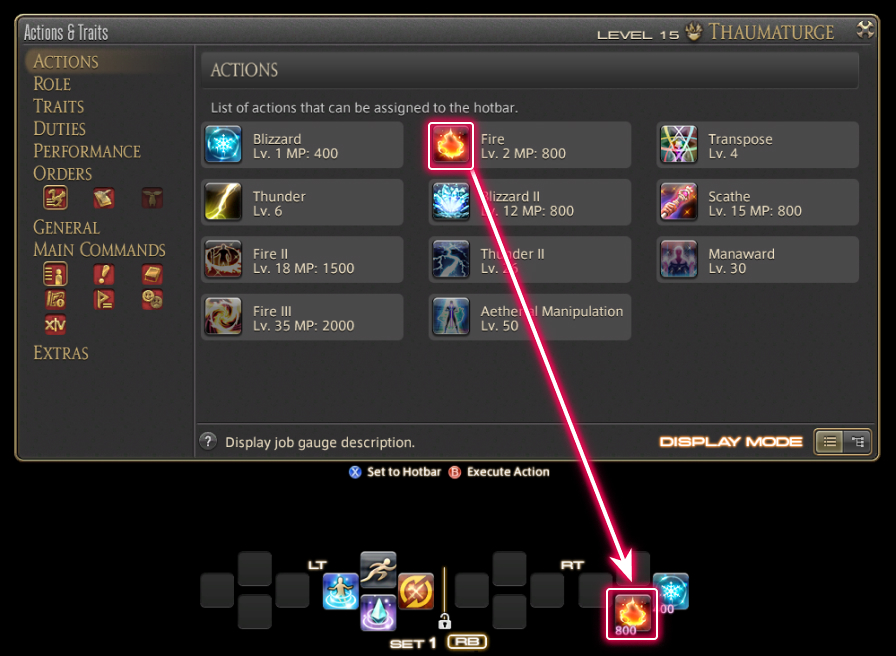Click the Sprint icon on the hotbar
This screenshot has height=656, width=896.
(x=378, y=569)
